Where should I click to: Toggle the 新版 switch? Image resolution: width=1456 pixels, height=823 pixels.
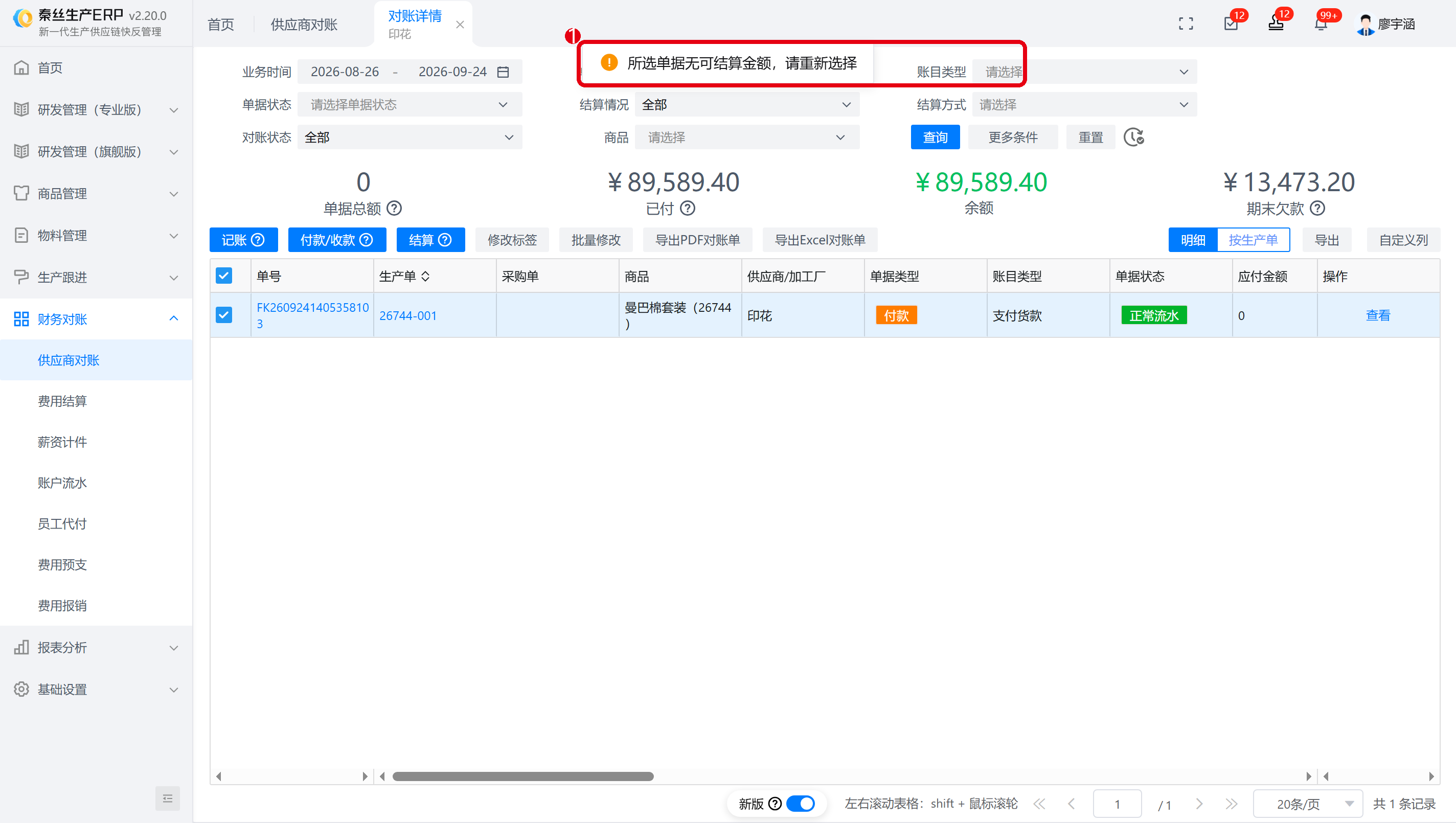[x=801, y=803]
